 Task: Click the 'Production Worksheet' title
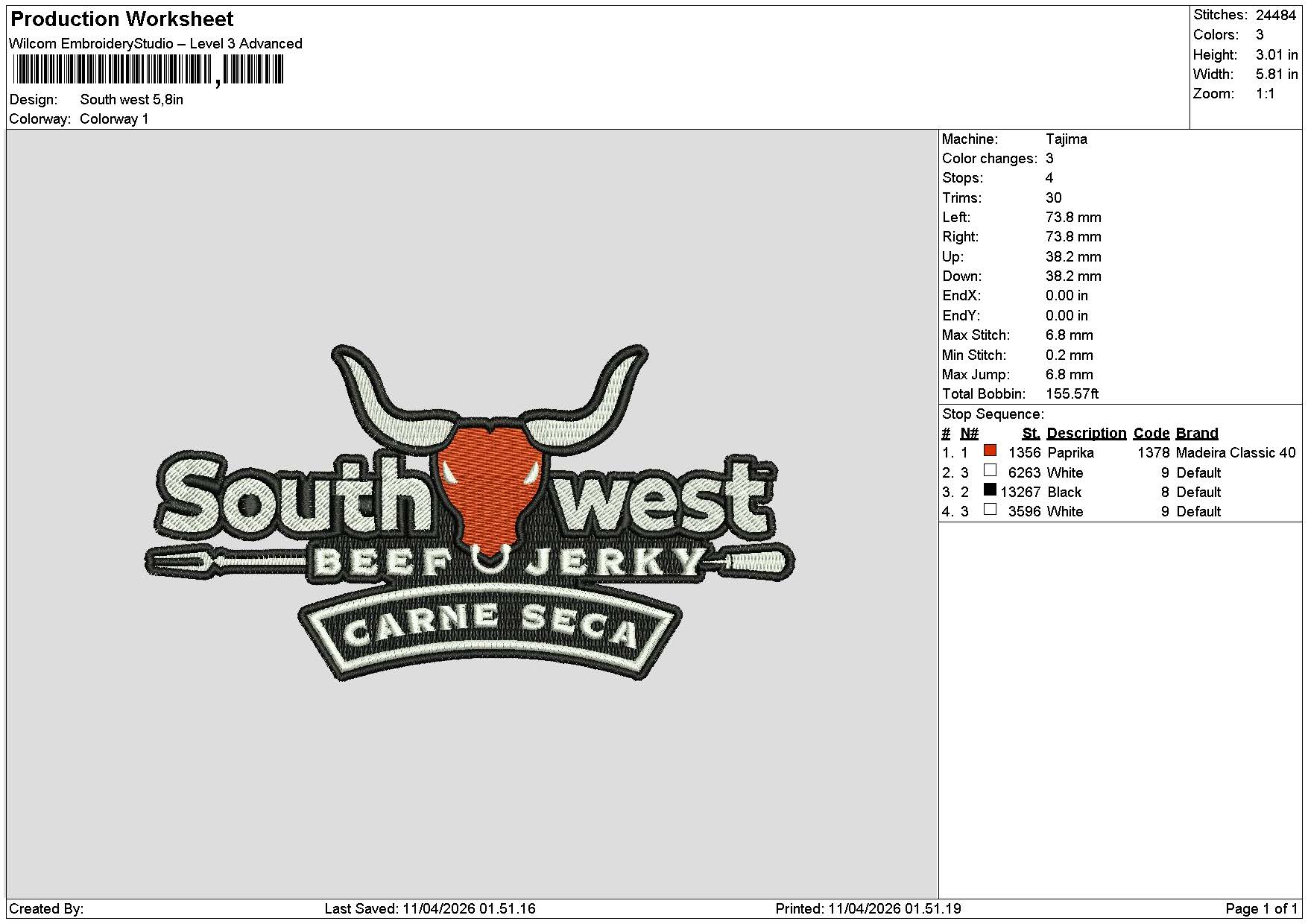click(x=122, y=19)
